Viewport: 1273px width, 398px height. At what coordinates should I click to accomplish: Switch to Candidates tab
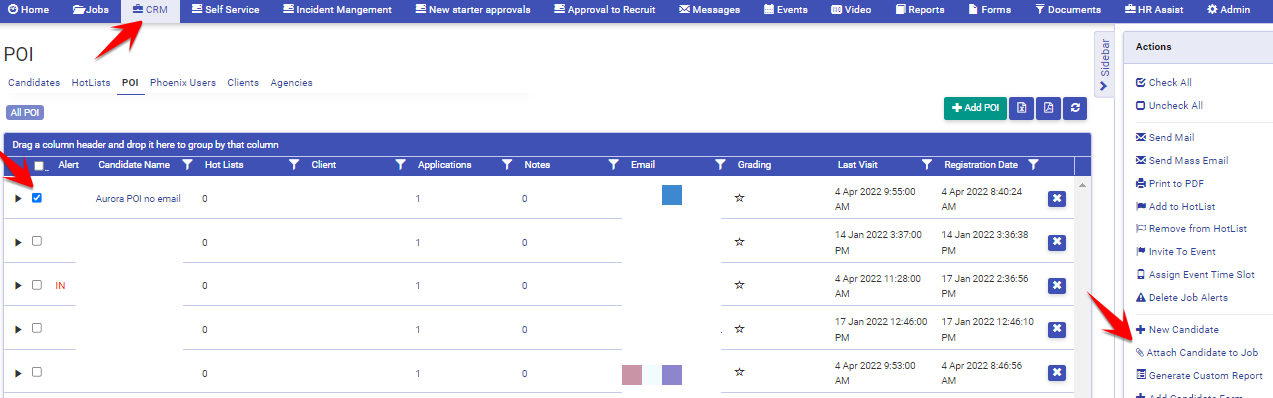[x=34, y=83]
